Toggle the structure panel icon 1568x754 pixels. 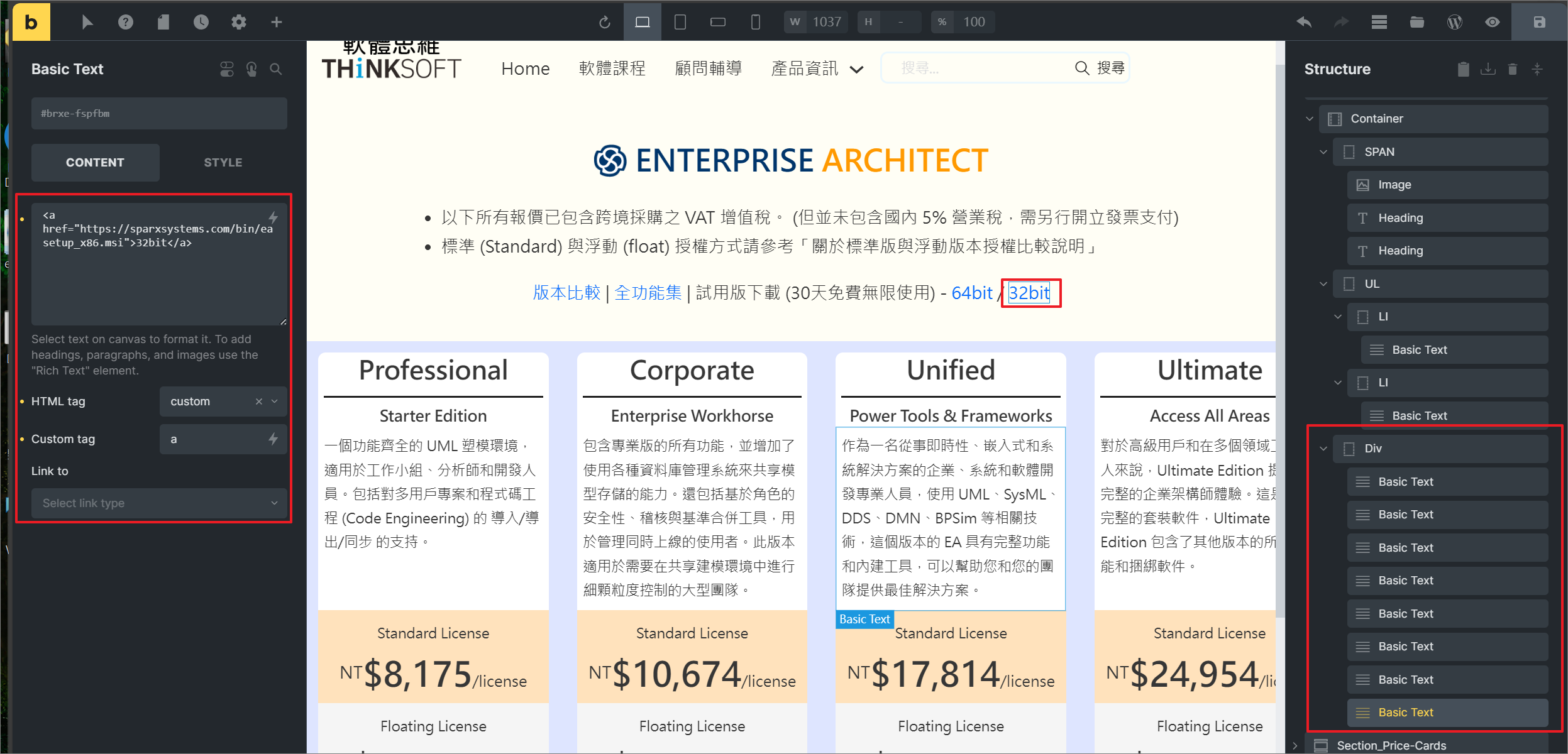1379,22
